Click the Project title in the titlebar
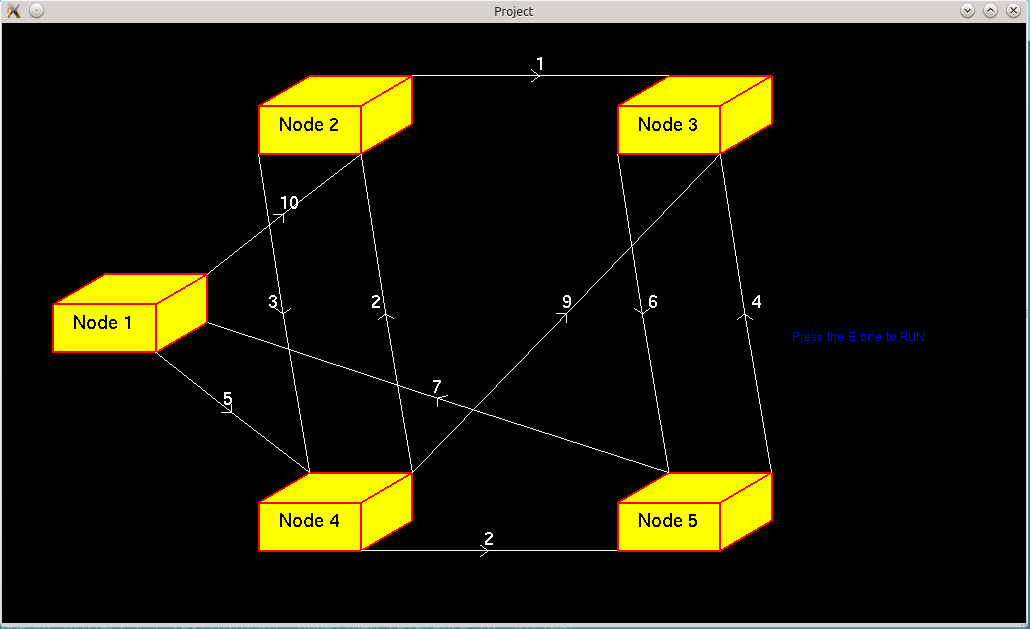The height and width of the screenshot is (629, 1030). click(513, 10)
